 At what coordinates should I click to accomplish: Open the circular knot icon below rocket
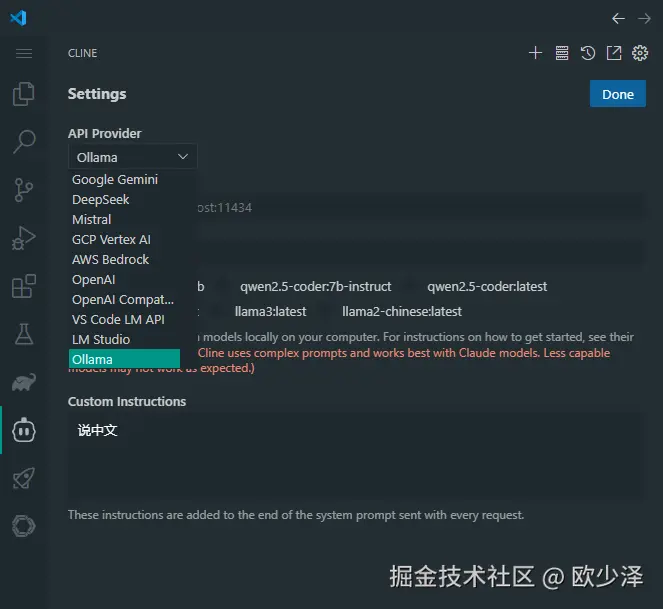(x=24, y=526)
